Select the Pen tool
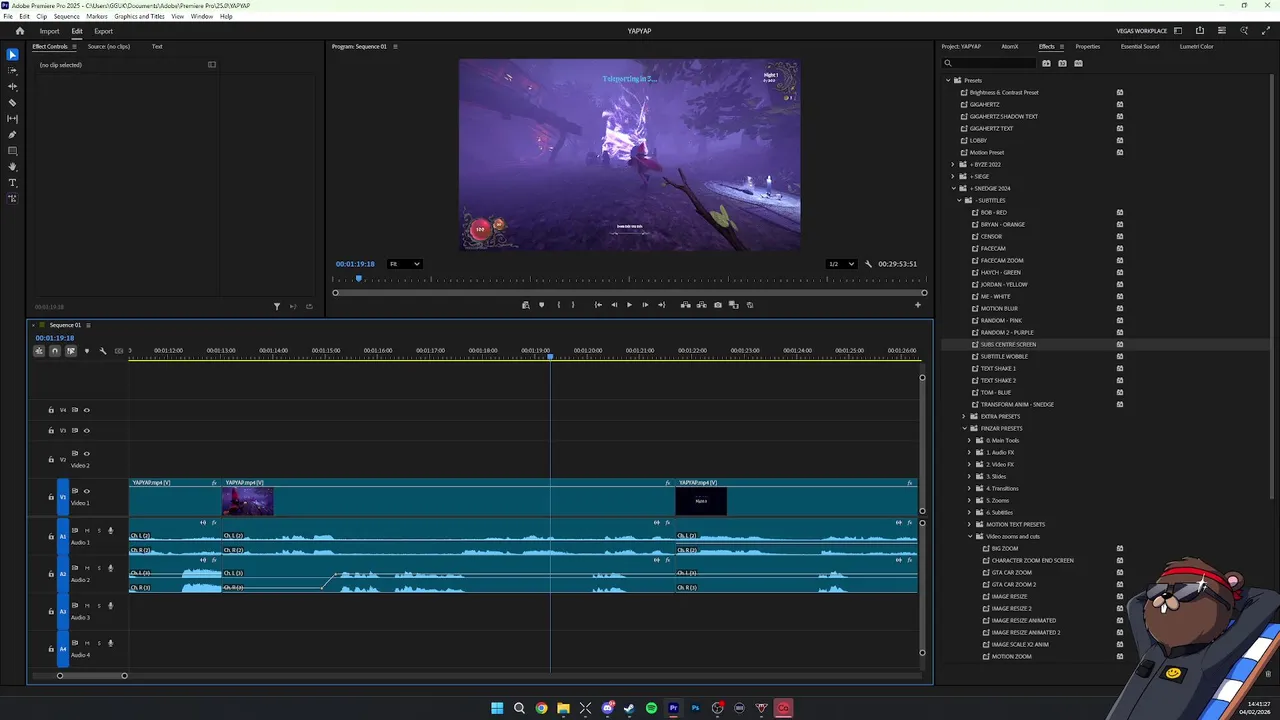1280x720 pixels. click(12, 134)
